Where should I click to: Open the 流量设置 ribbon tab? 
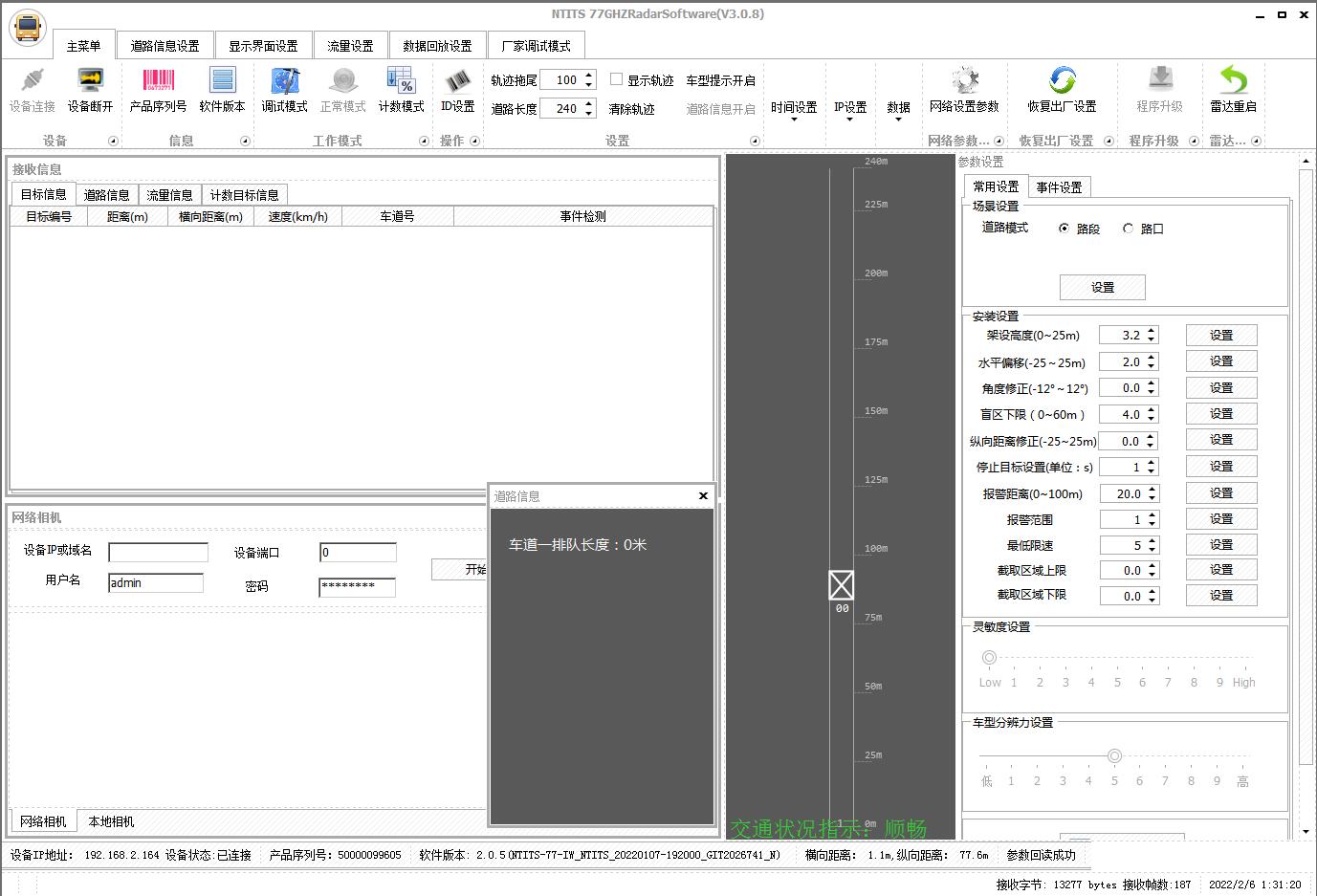[x=350, y=46]
